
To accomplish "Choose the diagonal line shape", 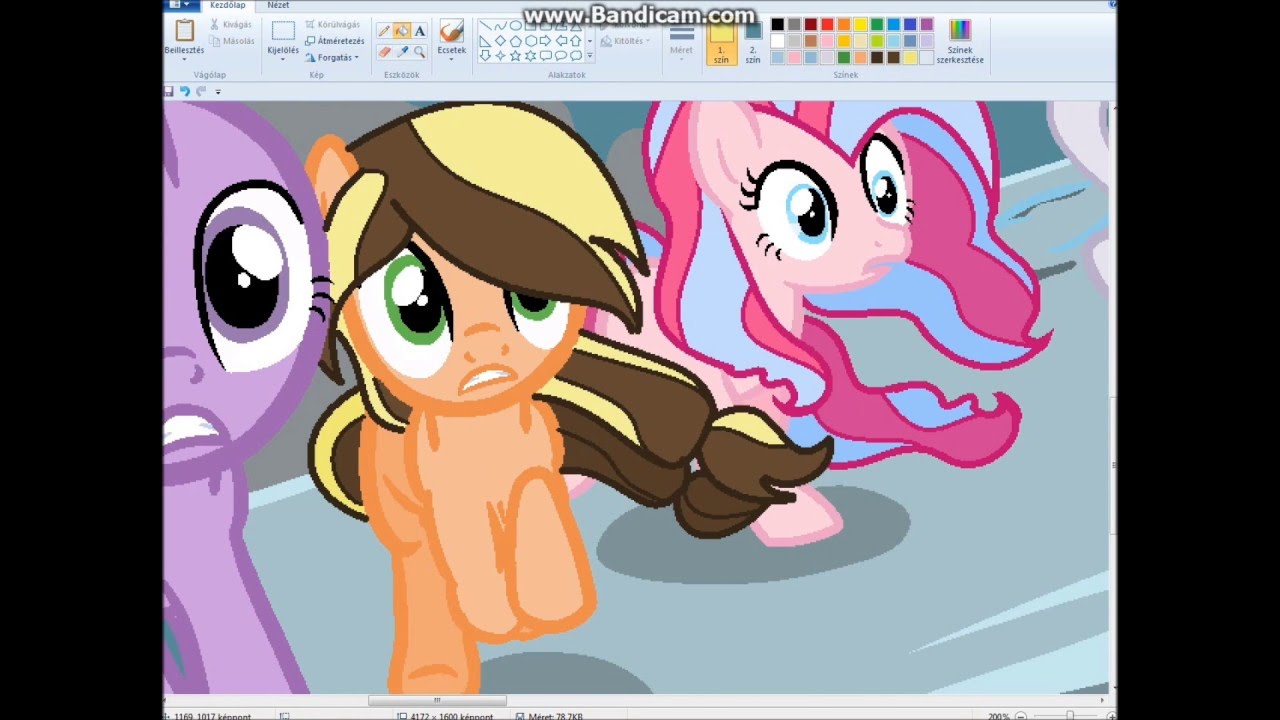I will coord(485,25).
